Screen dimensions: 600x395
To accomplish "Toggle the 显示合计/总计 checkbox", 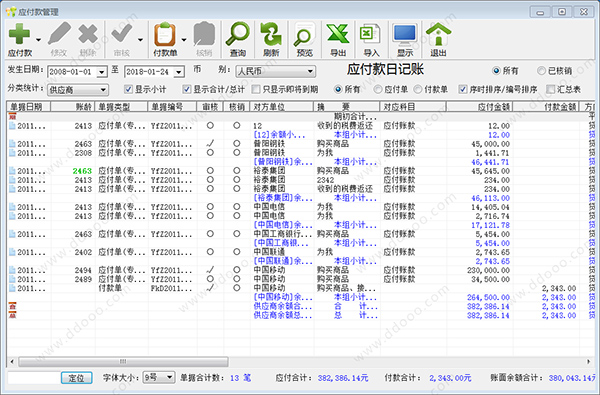I will click(186, 89).
